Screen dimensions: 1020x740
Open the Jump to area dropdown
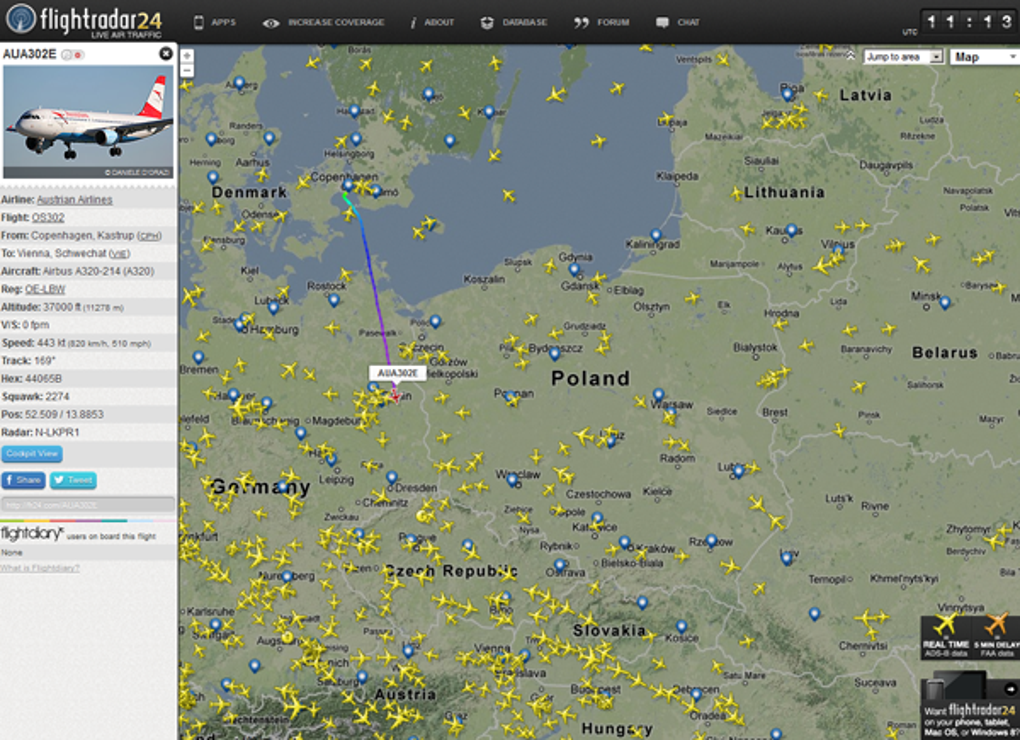click(x=904, y=57)
